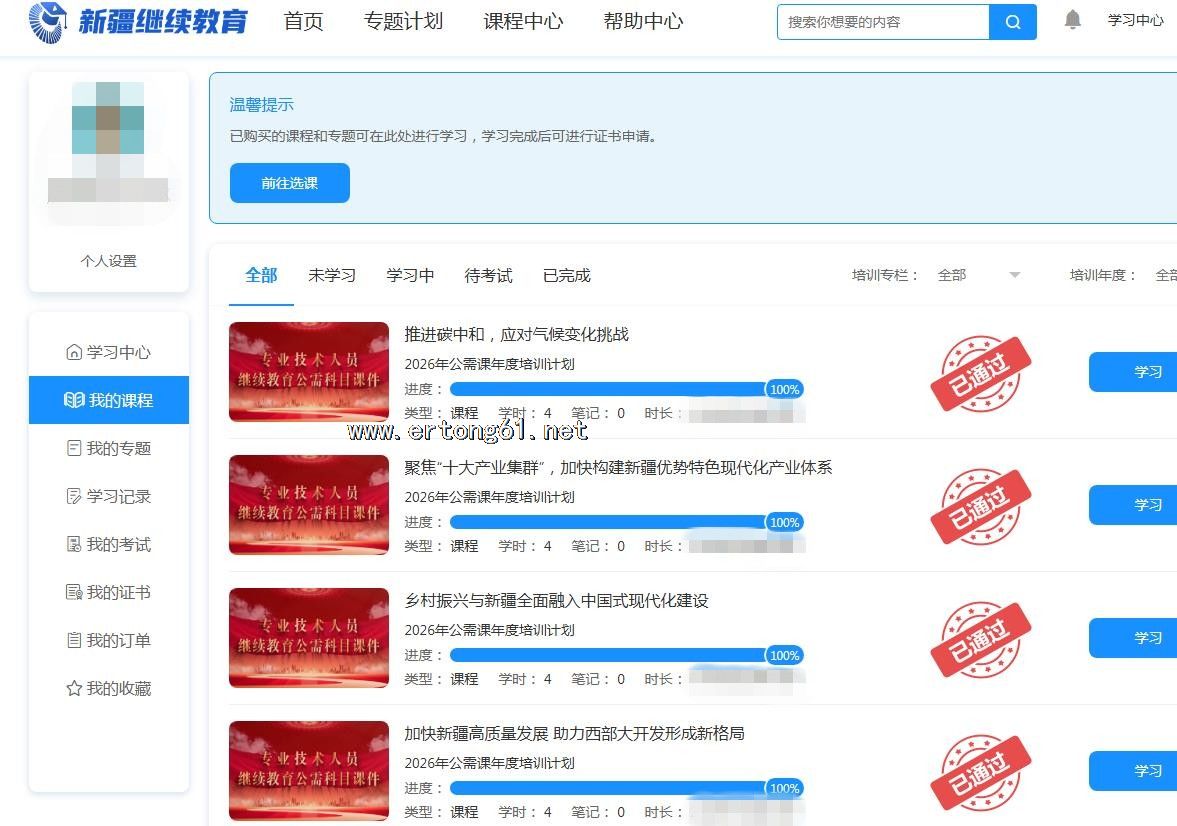Viewport: 1177px width, 826px height.
Task: Click the search input field
Action: click(883, 22)
